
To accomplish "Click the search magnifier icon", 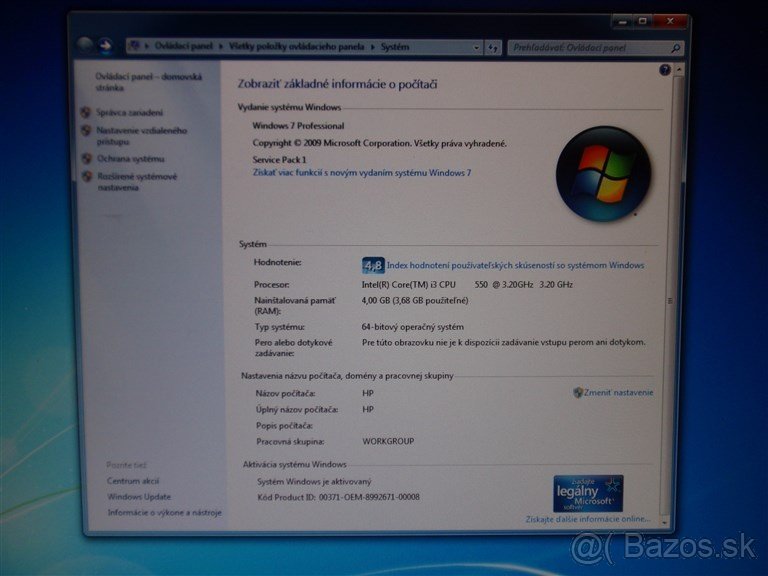I will pos(675,48).
